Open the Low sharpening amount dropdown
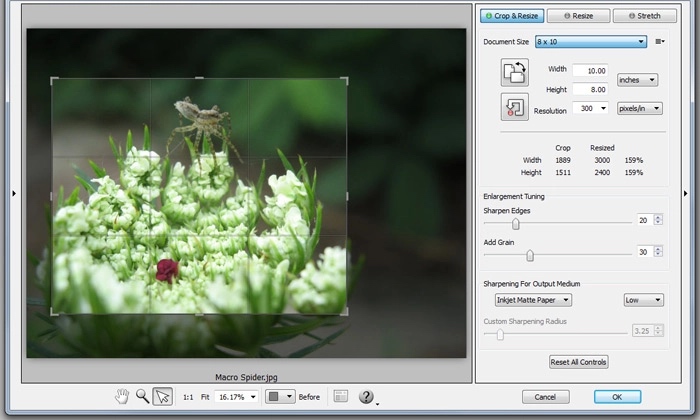This screenshot has width=700, height=420. [x=643, y=299]
